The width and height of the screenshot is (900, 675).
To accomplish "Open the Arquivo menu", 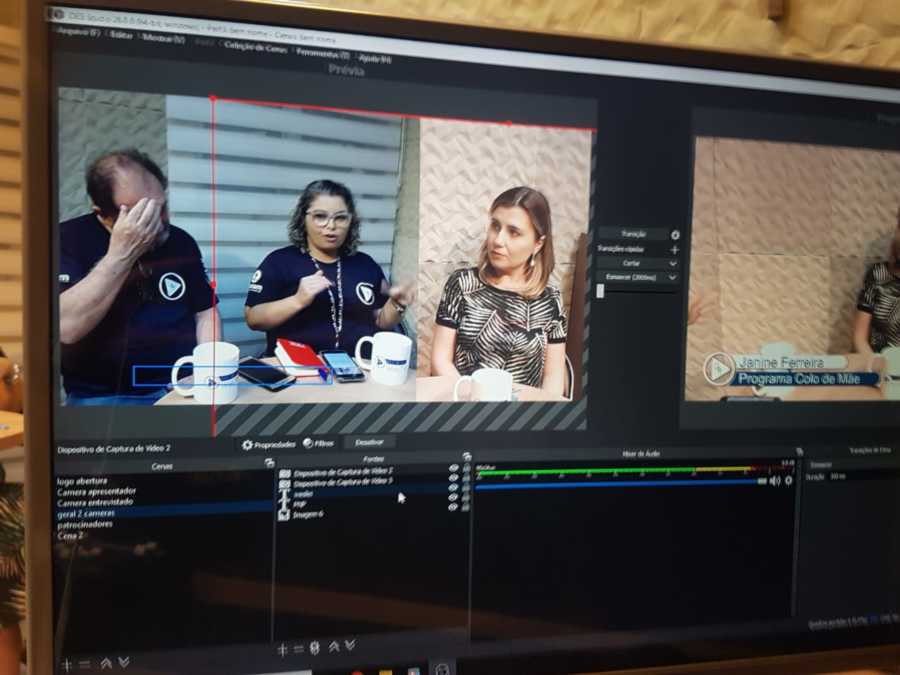I will pyautogui.click(x=77, y=32).
